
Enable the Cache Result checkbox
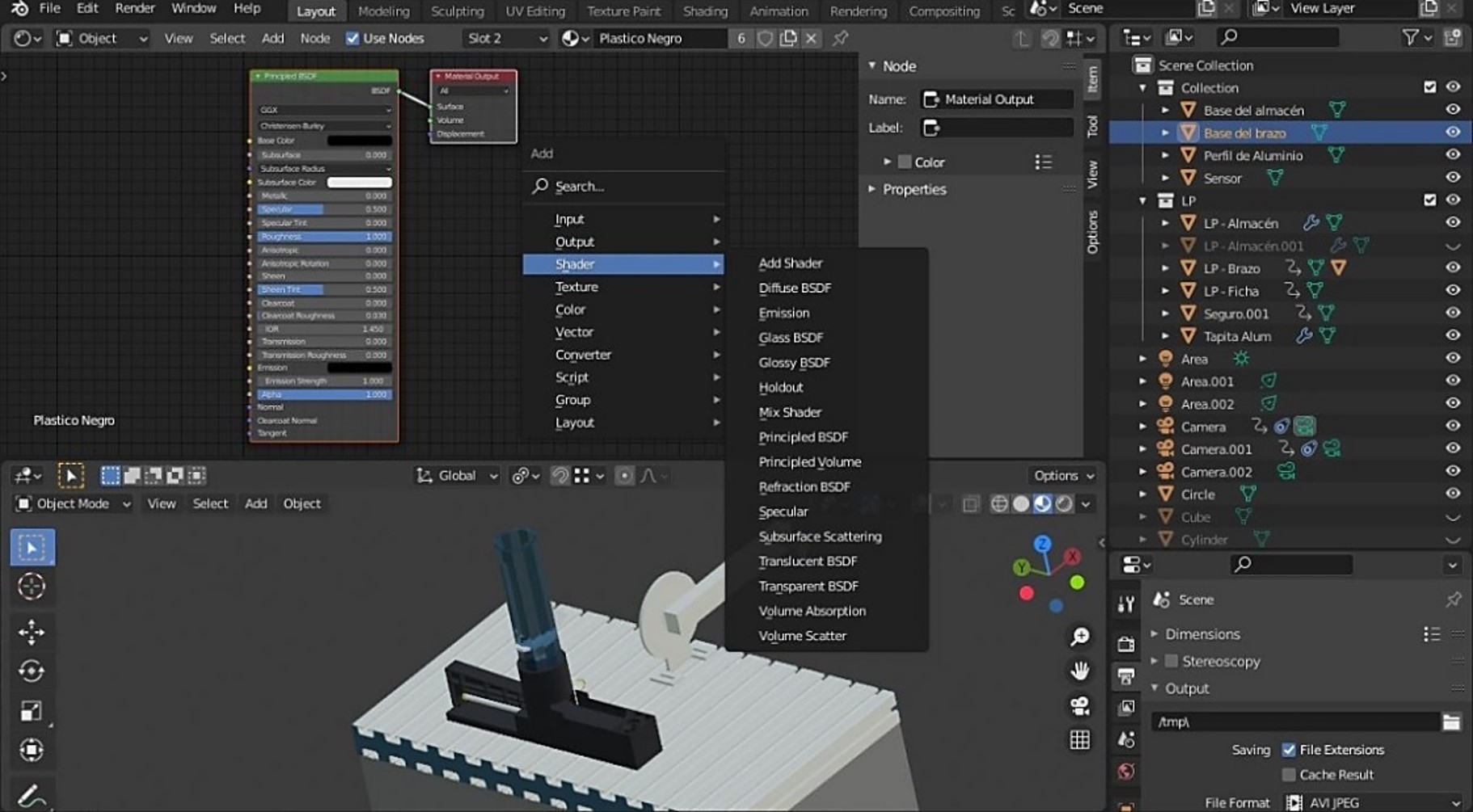(x=1289, y=775)
